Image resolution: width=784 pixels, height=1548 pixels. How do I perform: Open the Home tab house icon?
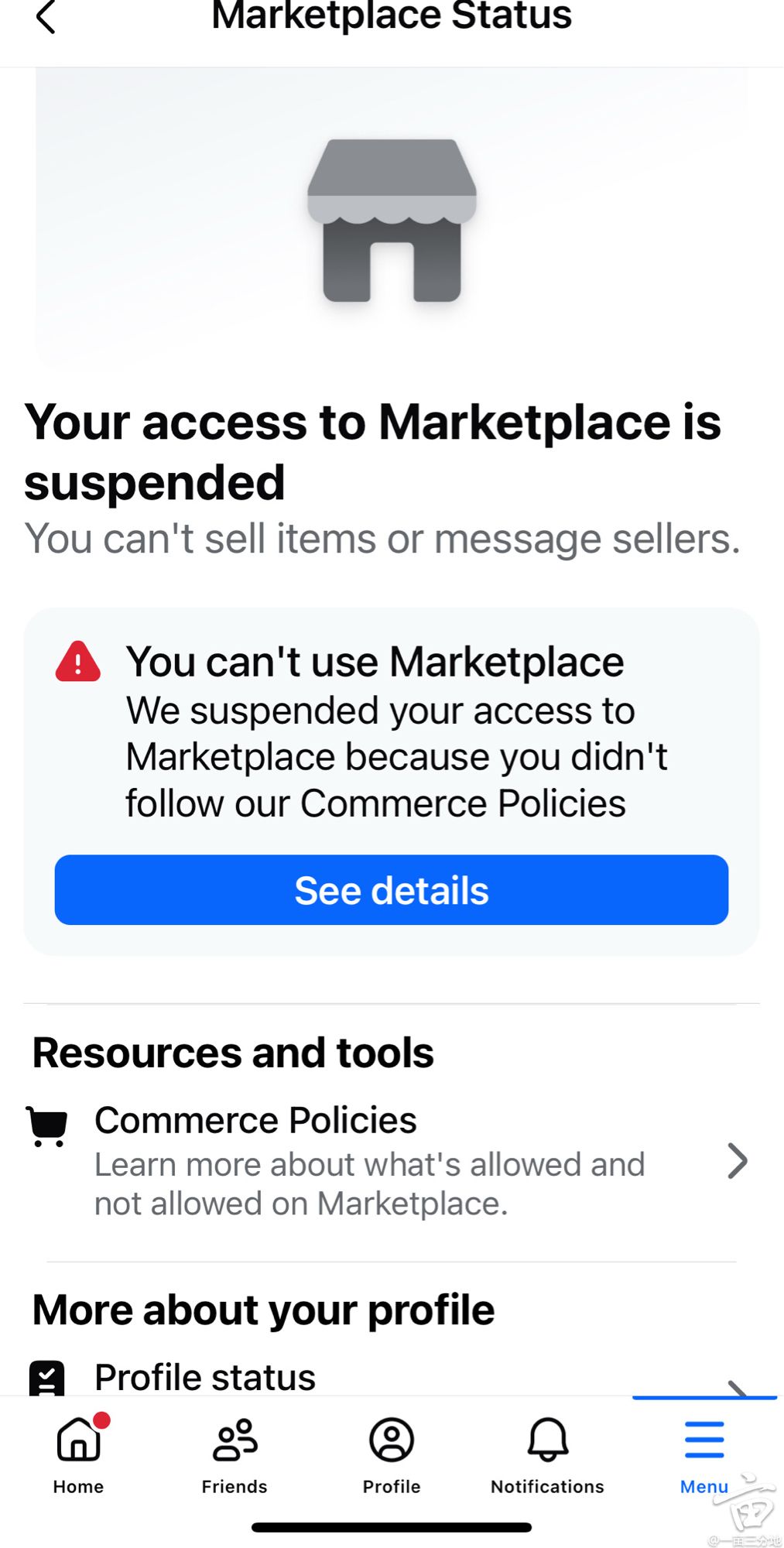(79, 1440)
